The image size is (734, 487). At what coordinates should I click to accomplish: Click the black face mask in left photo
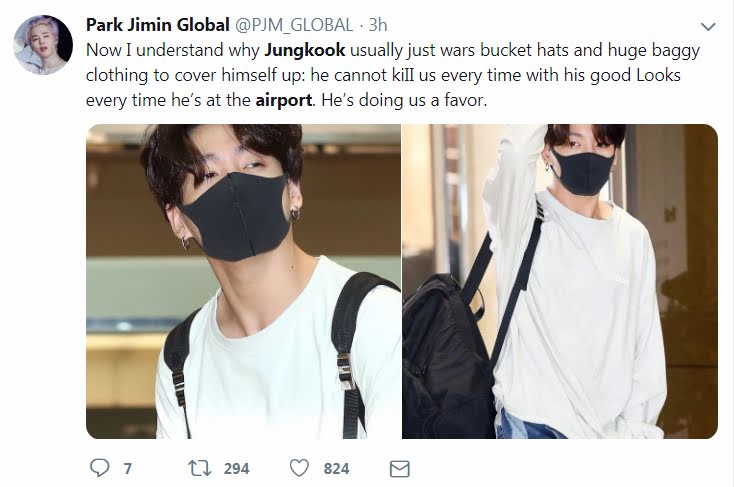tap(236, 216)
